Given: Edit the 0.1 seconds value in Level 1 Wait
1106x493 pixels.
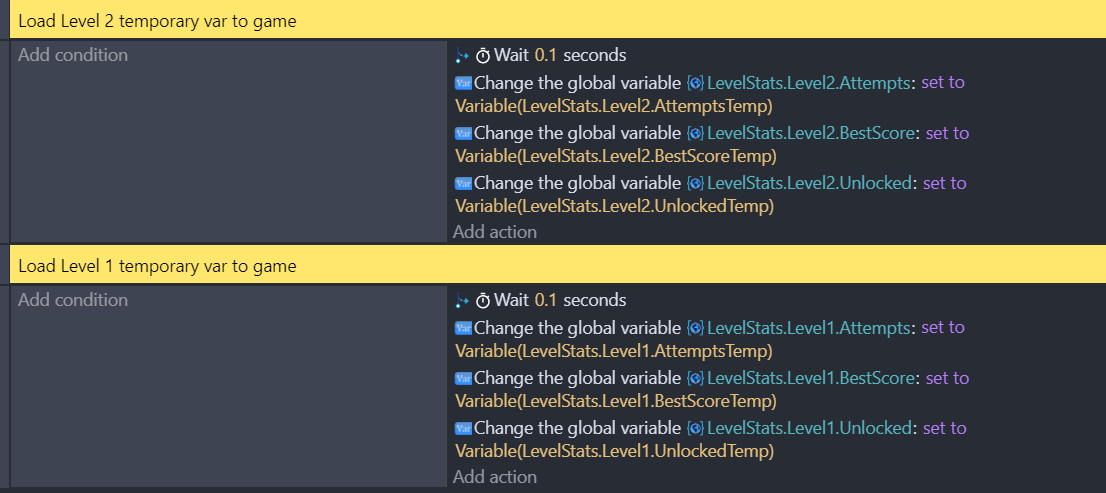Looking at the screenshot, I should 546,300.
